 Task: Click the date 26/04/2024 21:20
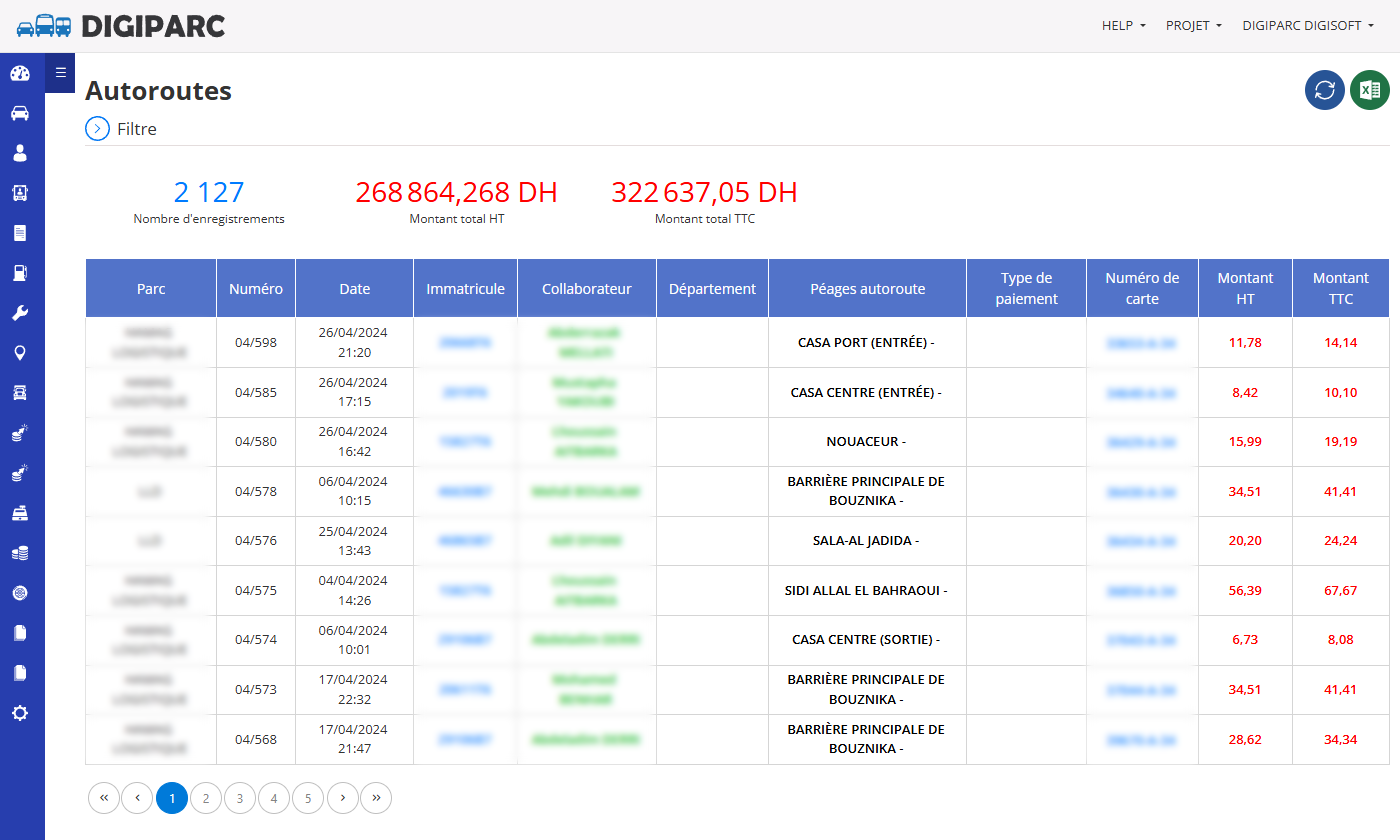(x=355, y=343)
